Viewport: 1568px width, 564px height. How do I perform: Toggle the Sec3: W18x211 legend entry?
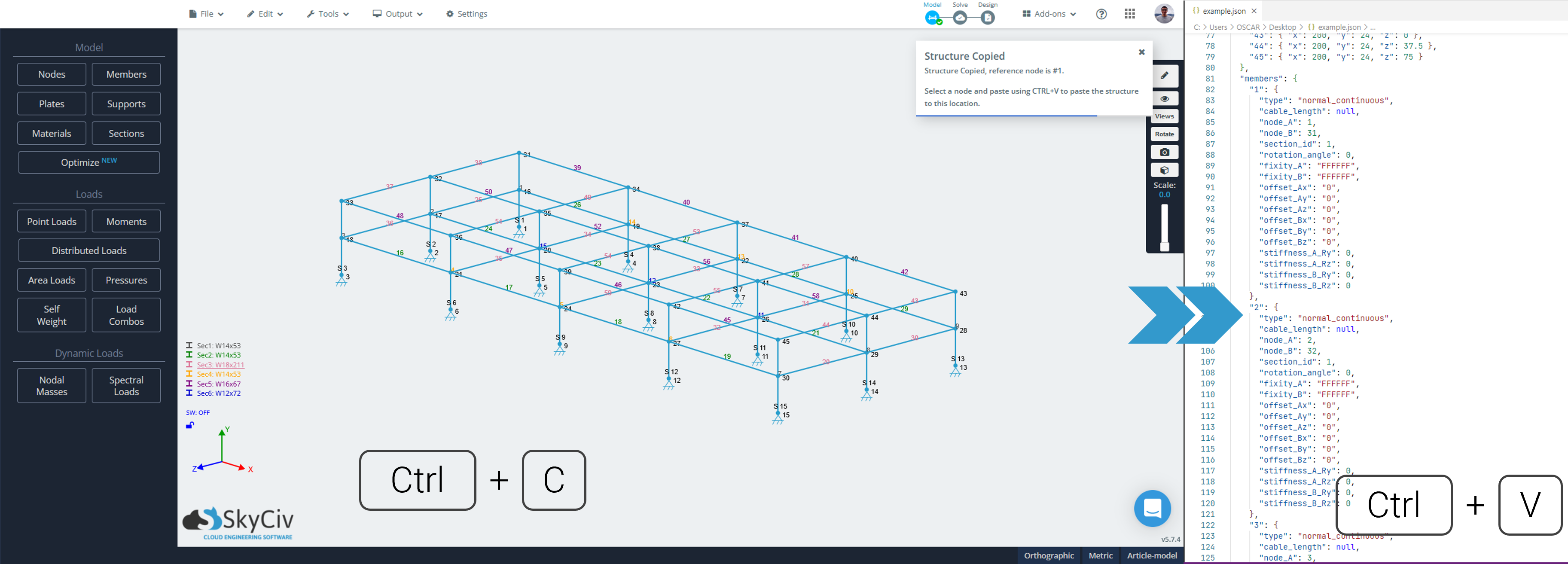[x=220, y=365]
